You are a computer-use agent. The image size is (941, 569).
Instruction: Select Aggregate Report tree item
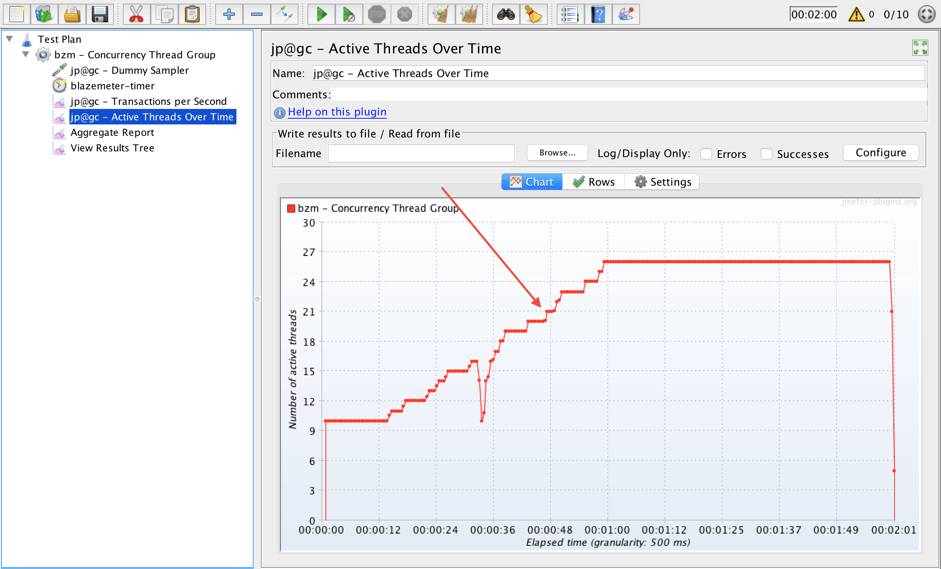click(x=112, y=133)
